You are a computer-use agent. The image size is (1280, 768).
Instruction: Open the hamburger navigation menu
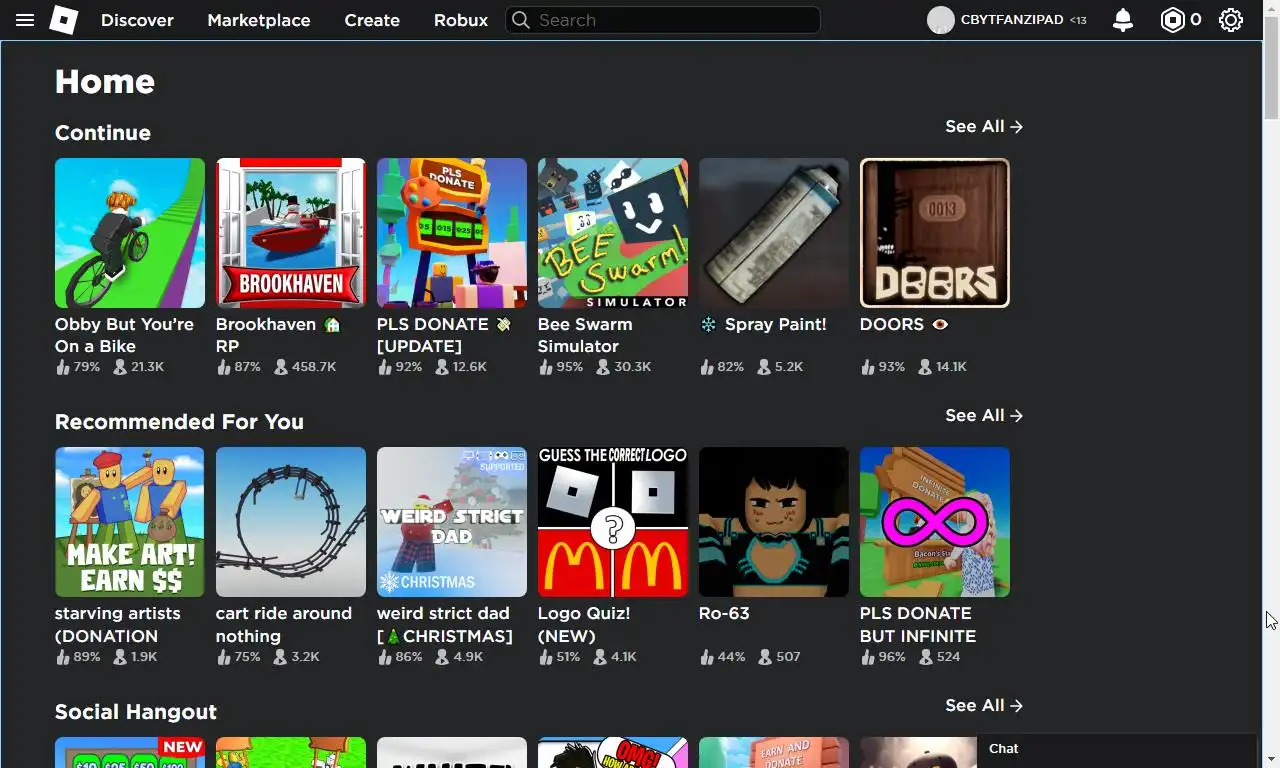[x=25, y=20]
